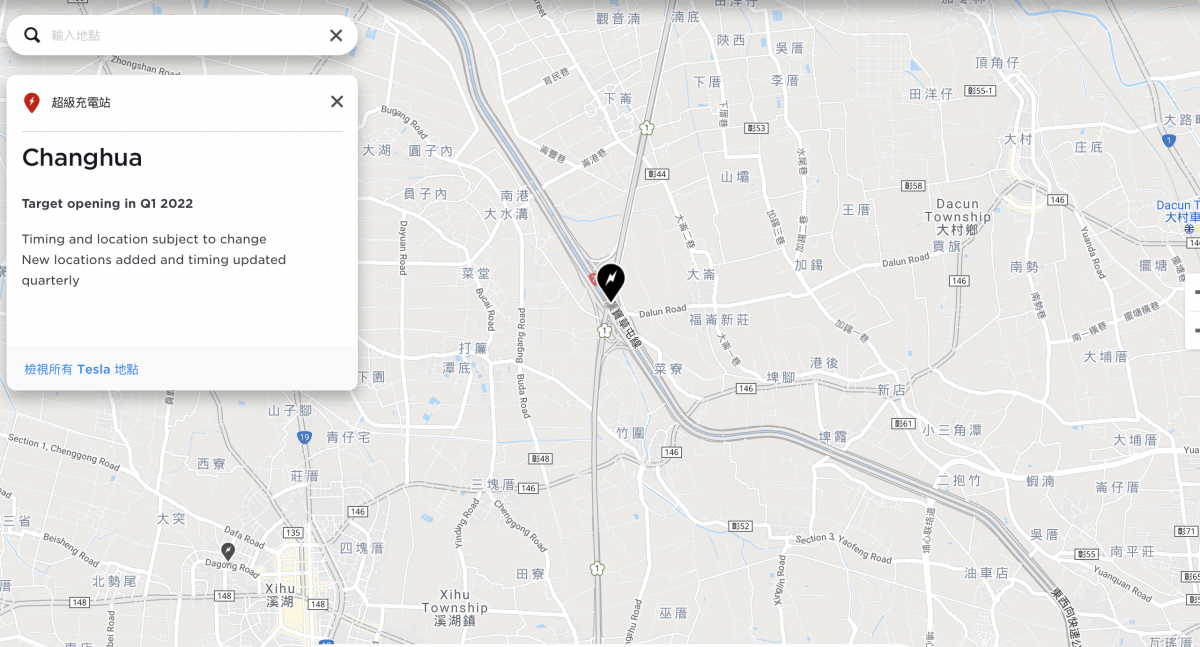Click the Section 3, Yaofeng Road label
This screenshot has height=647, width=1200.
click(843, 549)
